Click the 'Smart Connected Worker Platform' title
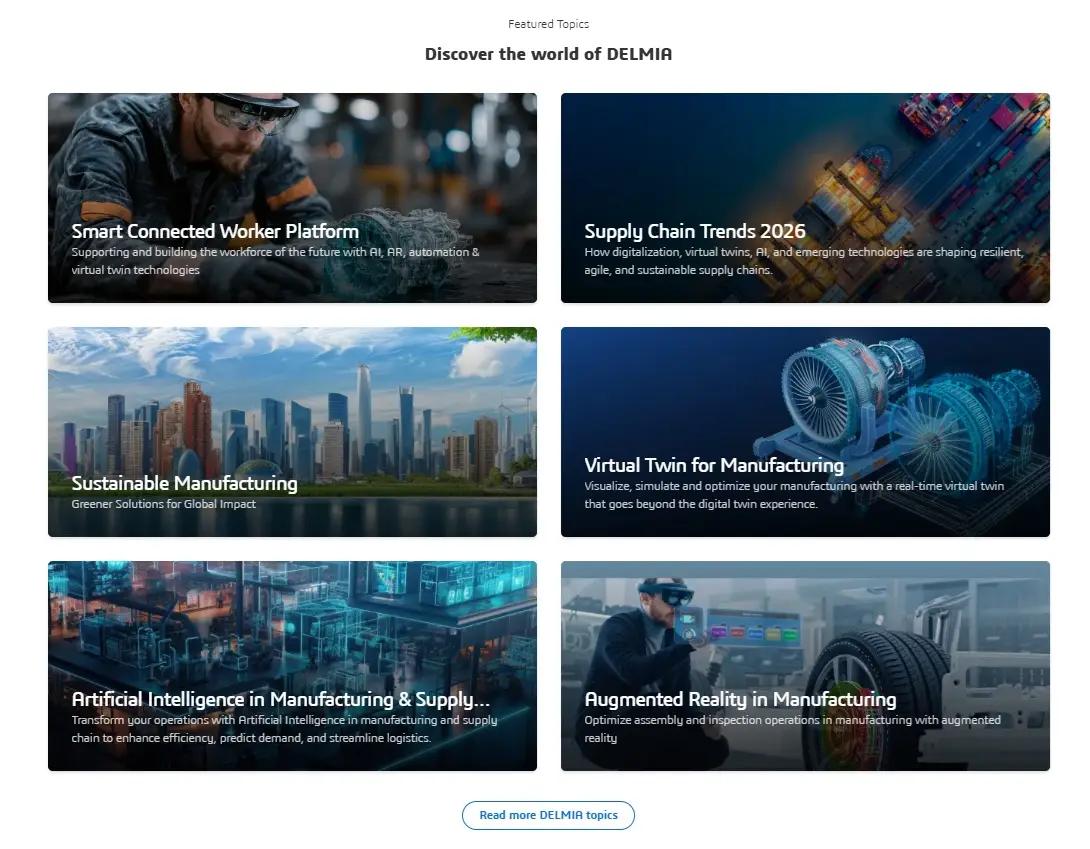The width and height of the screenshot is (1090, 849). point(215,231)
